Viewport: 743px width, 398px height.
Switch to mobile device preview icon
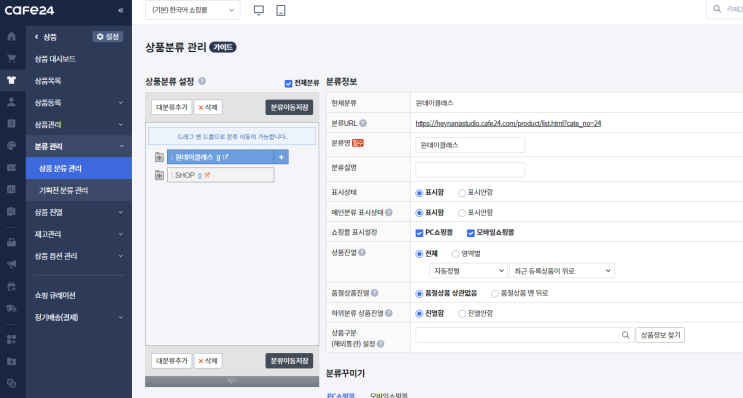(x=281, y=10)
